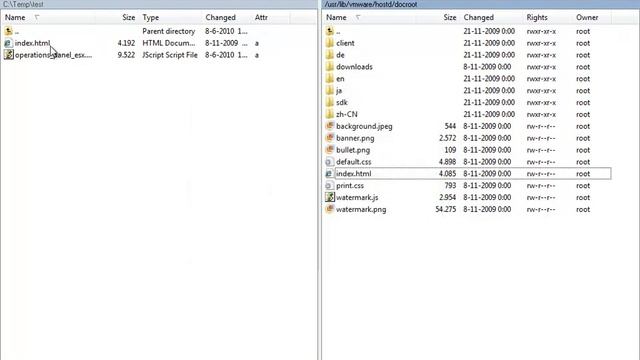
Task: Sort remote panel by Name column
Action: (336, 18)
